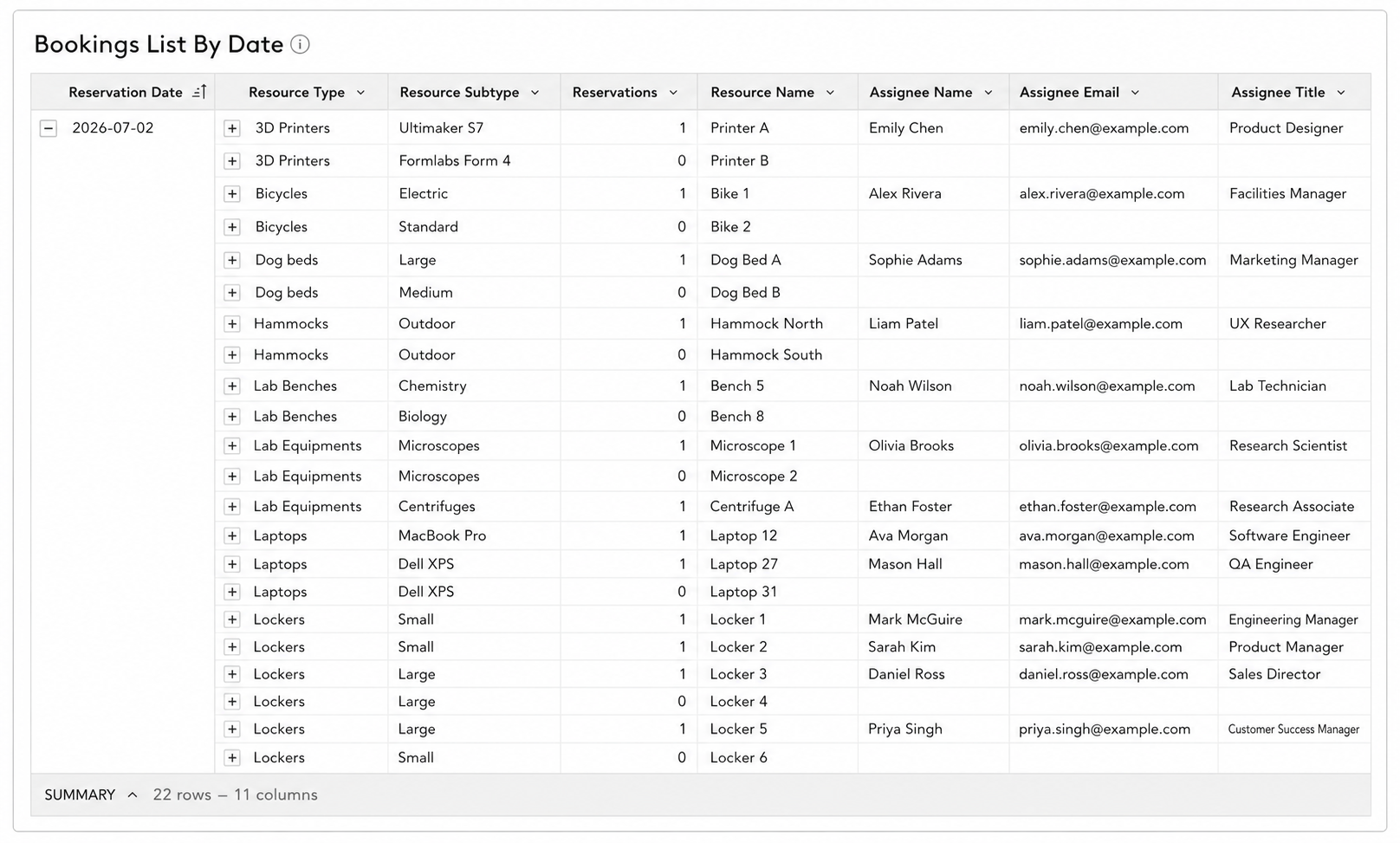Open Resource Type column dropdown
1400x843 pixels.
coord(360,93)
